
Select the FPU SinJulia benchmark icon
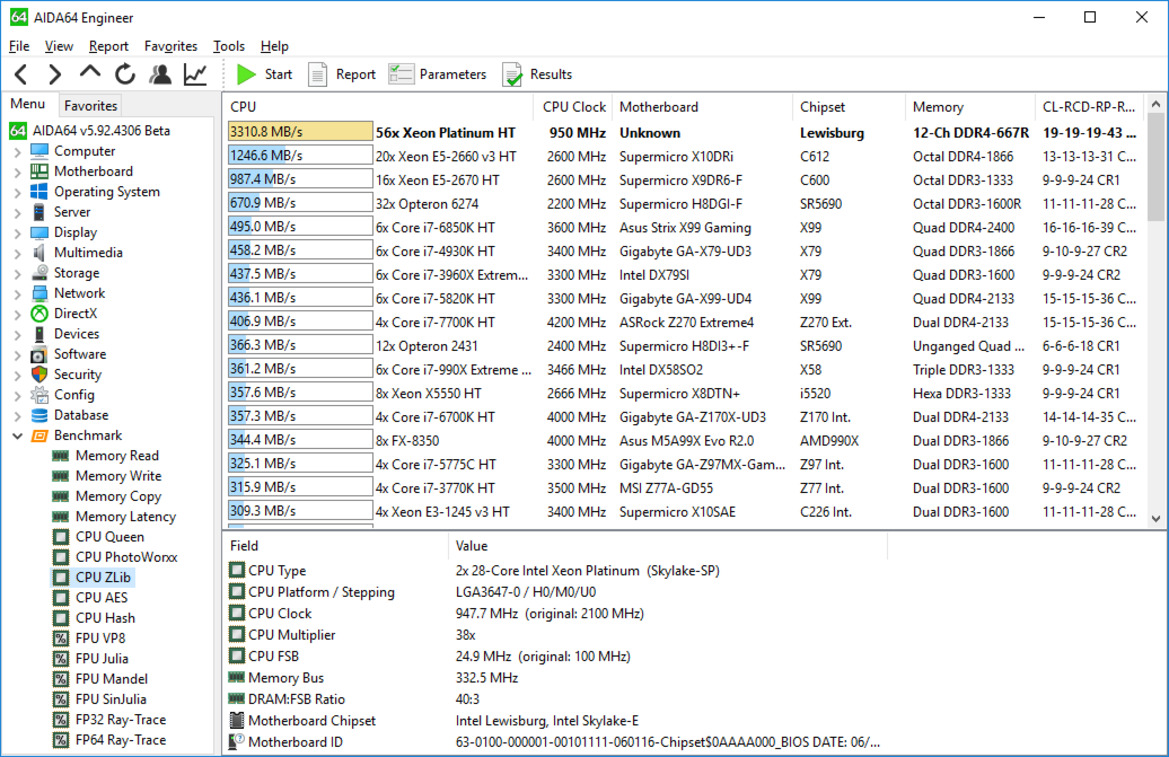pyautogui.click(x=61, y=700)
